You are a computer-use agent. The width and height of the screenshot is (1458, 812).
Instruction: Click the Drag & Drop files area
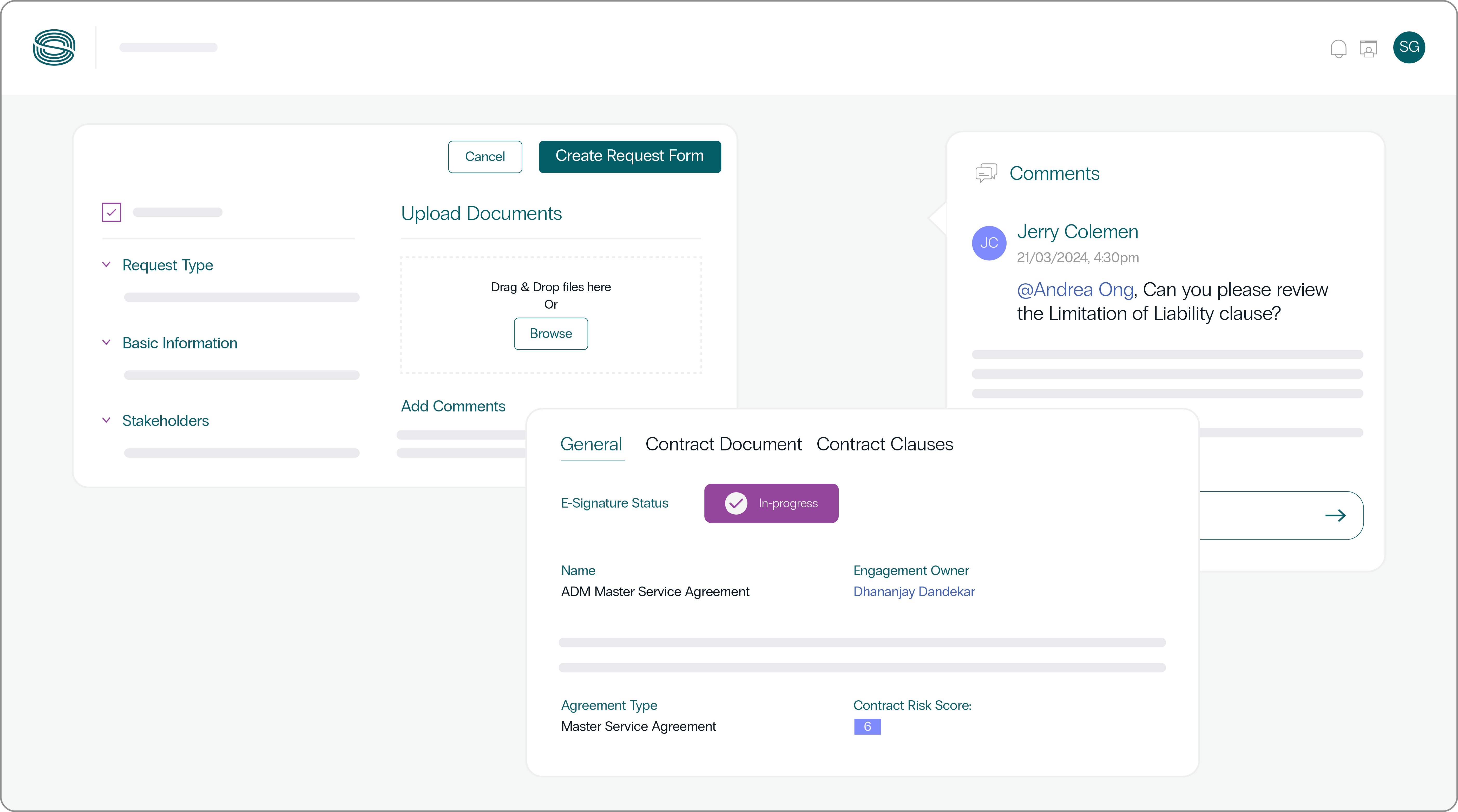point(551,315)
